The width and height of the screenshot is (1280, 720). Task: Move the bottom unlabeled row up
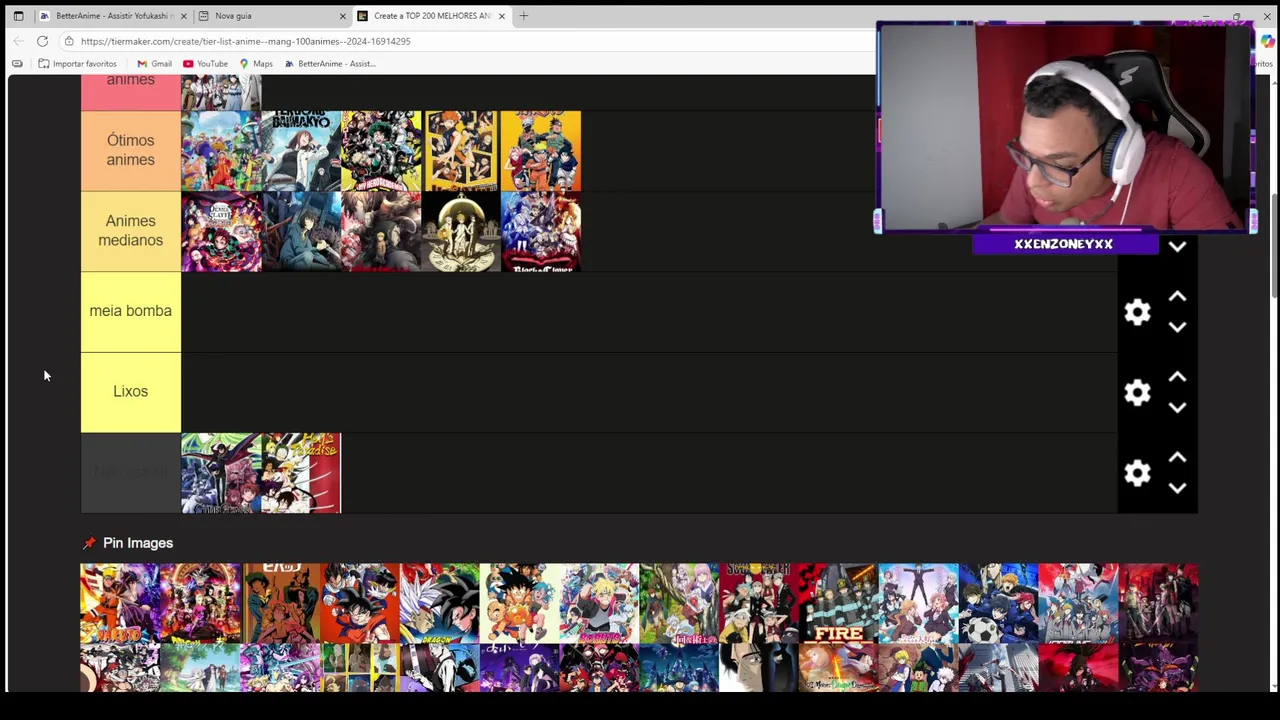(1177, 458)
